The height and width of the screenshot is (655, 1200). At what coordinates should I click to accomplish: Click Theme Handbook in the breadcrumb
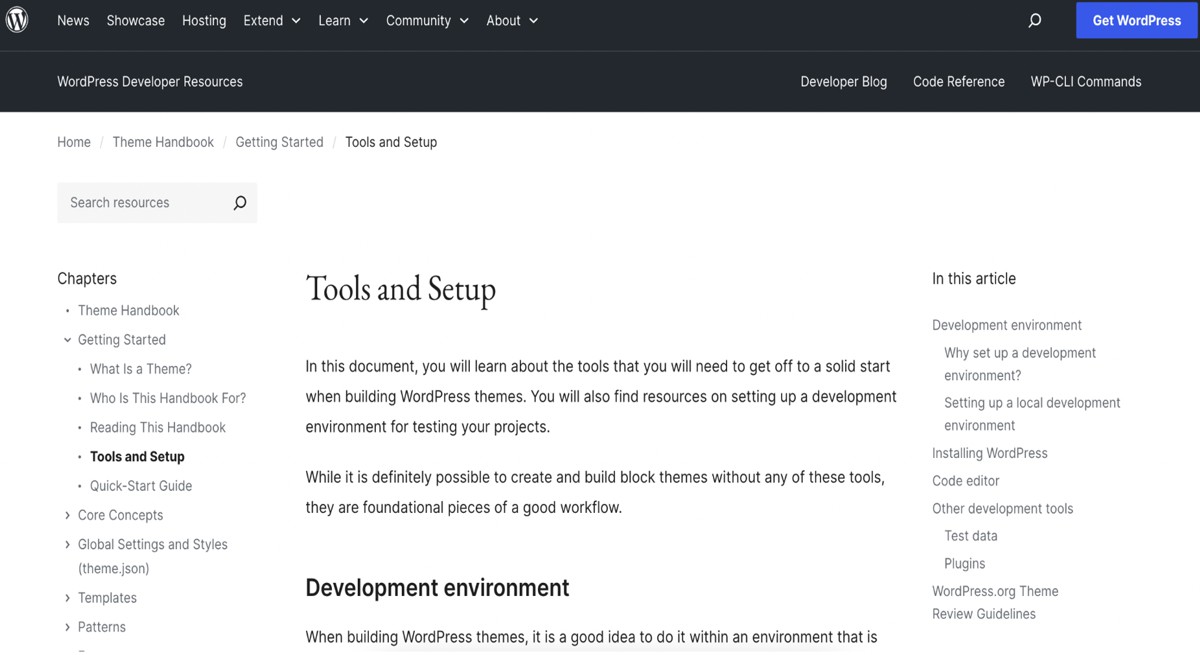pyautogui.click(x=163, y=142)
